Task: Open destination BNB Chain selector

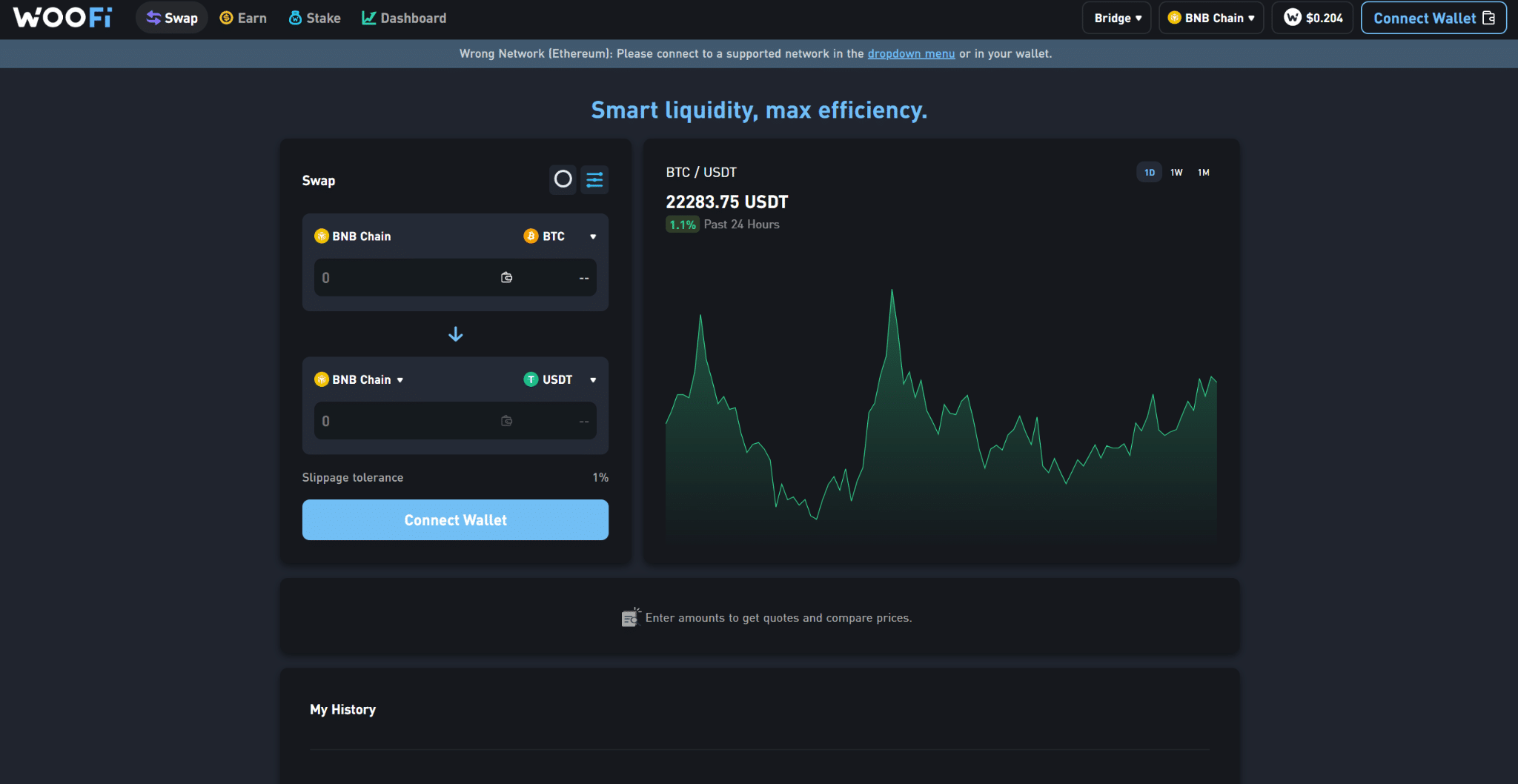Action: (359, 379)
